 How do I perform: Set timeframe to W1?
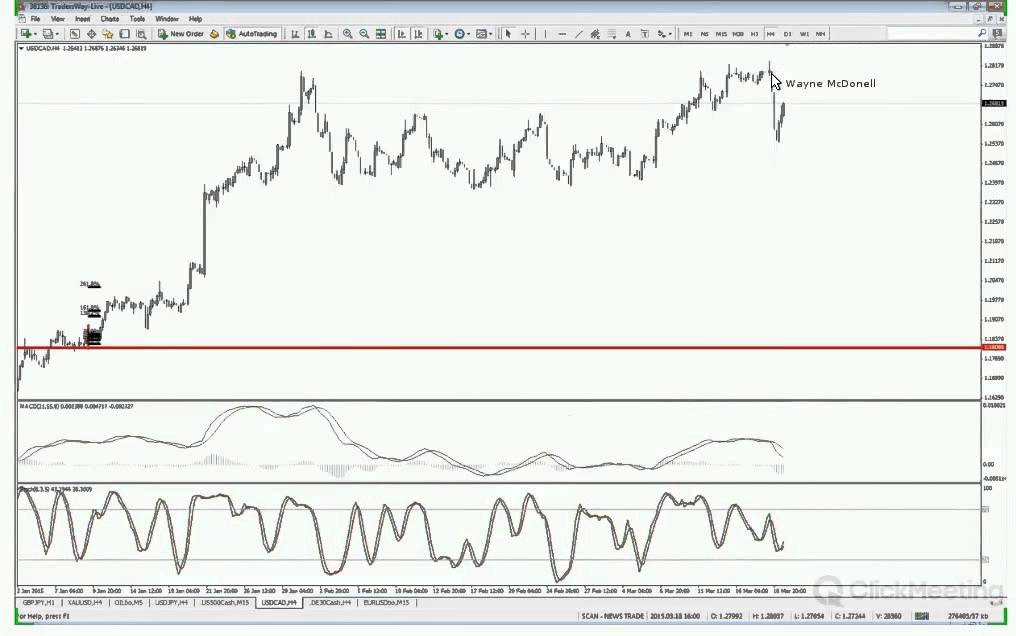[804, 34]
